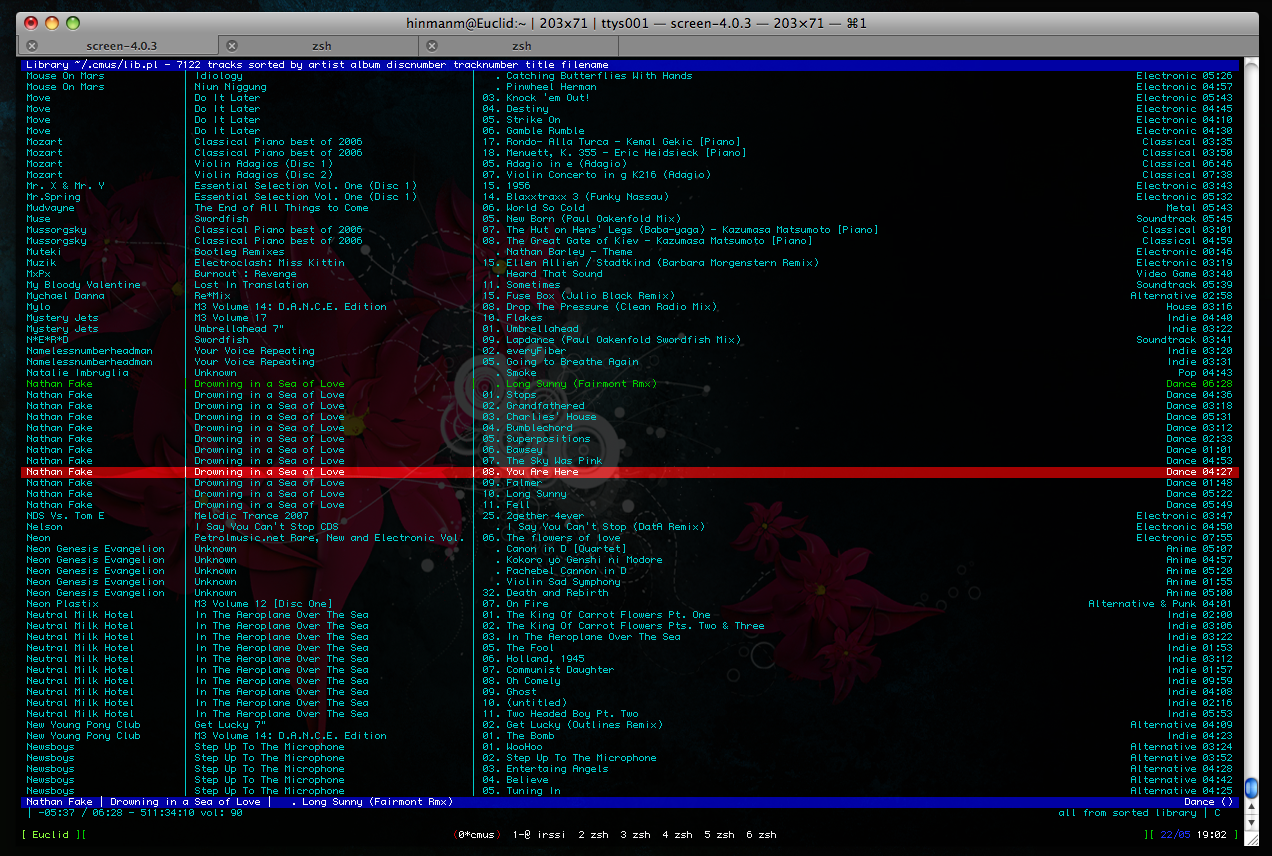Switch to the screen-4.0.3 tab
The width and height of the screenshot is (1272, 856).
121,46
